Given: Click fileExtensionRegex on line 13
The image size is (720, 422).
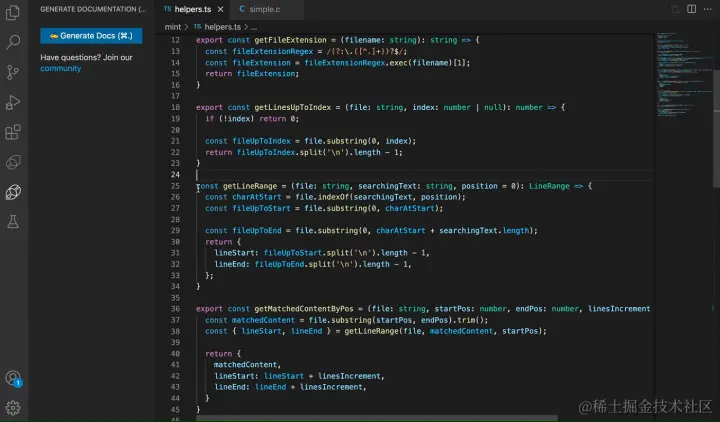Looking at the screenshot, I should [272, 51].
